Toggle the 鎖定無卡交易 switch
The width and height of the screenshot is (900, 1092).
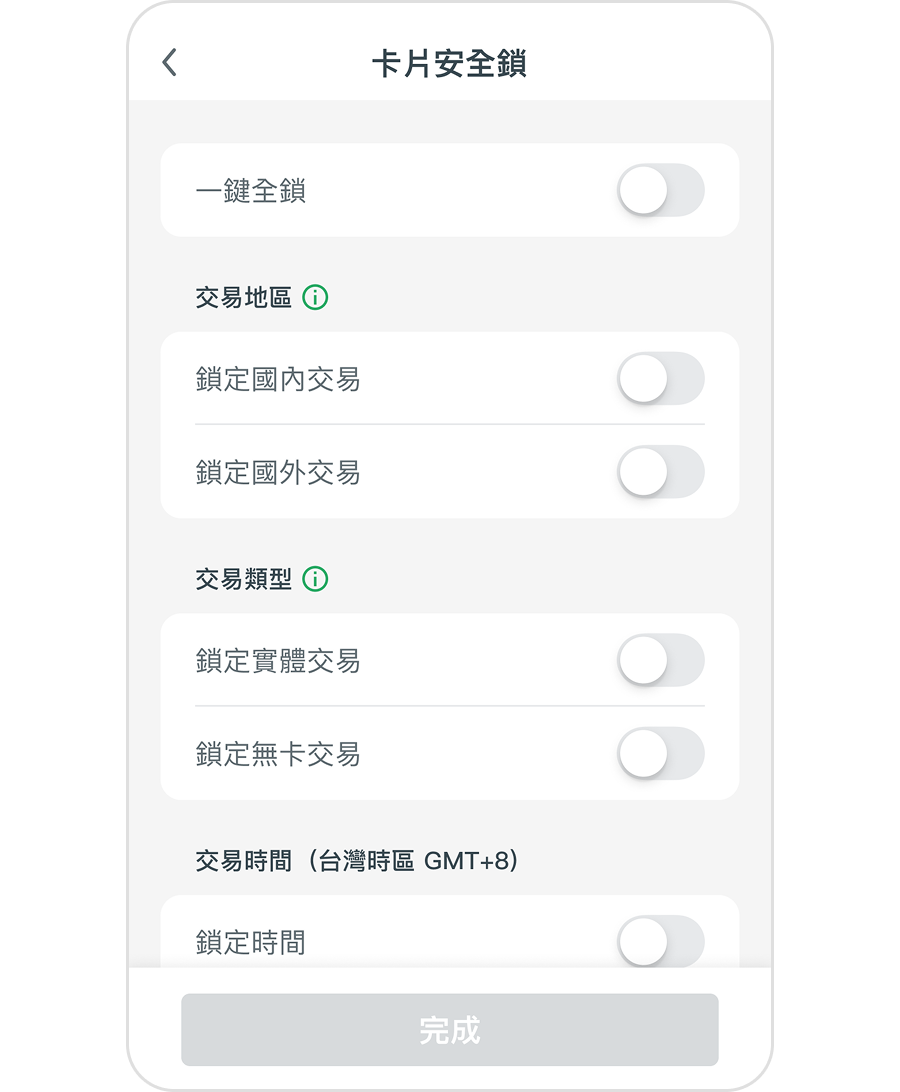tap(660, 754)
